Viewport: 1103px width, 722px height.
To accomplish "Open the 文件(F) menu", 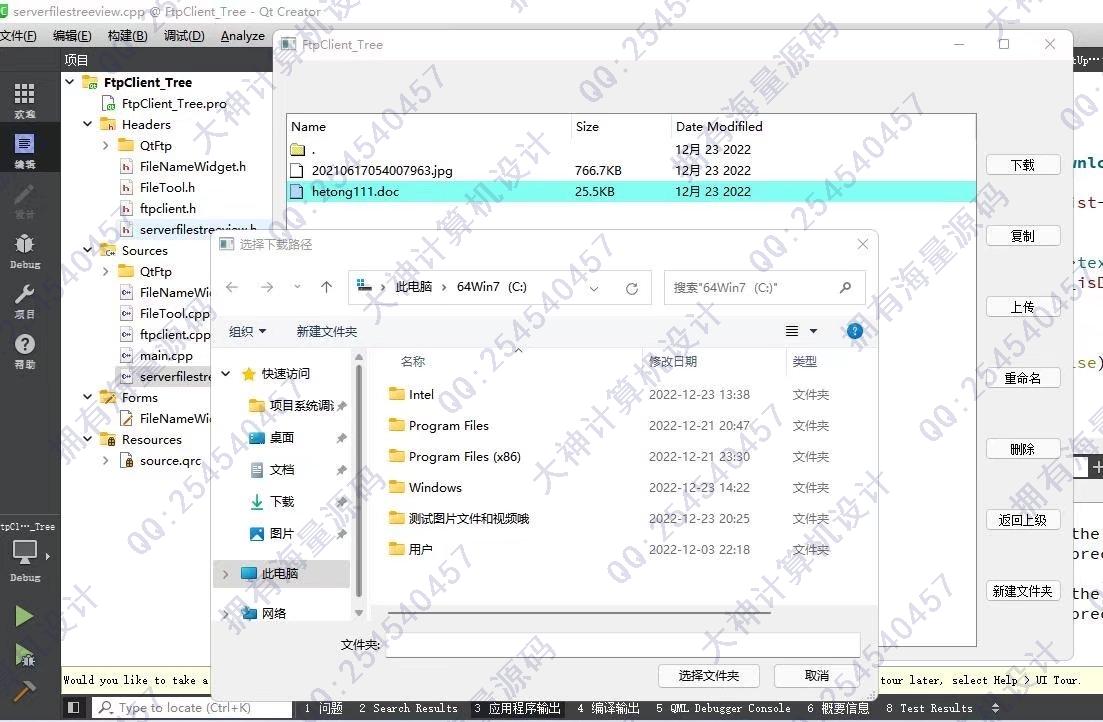I will [x=19, y=36].
